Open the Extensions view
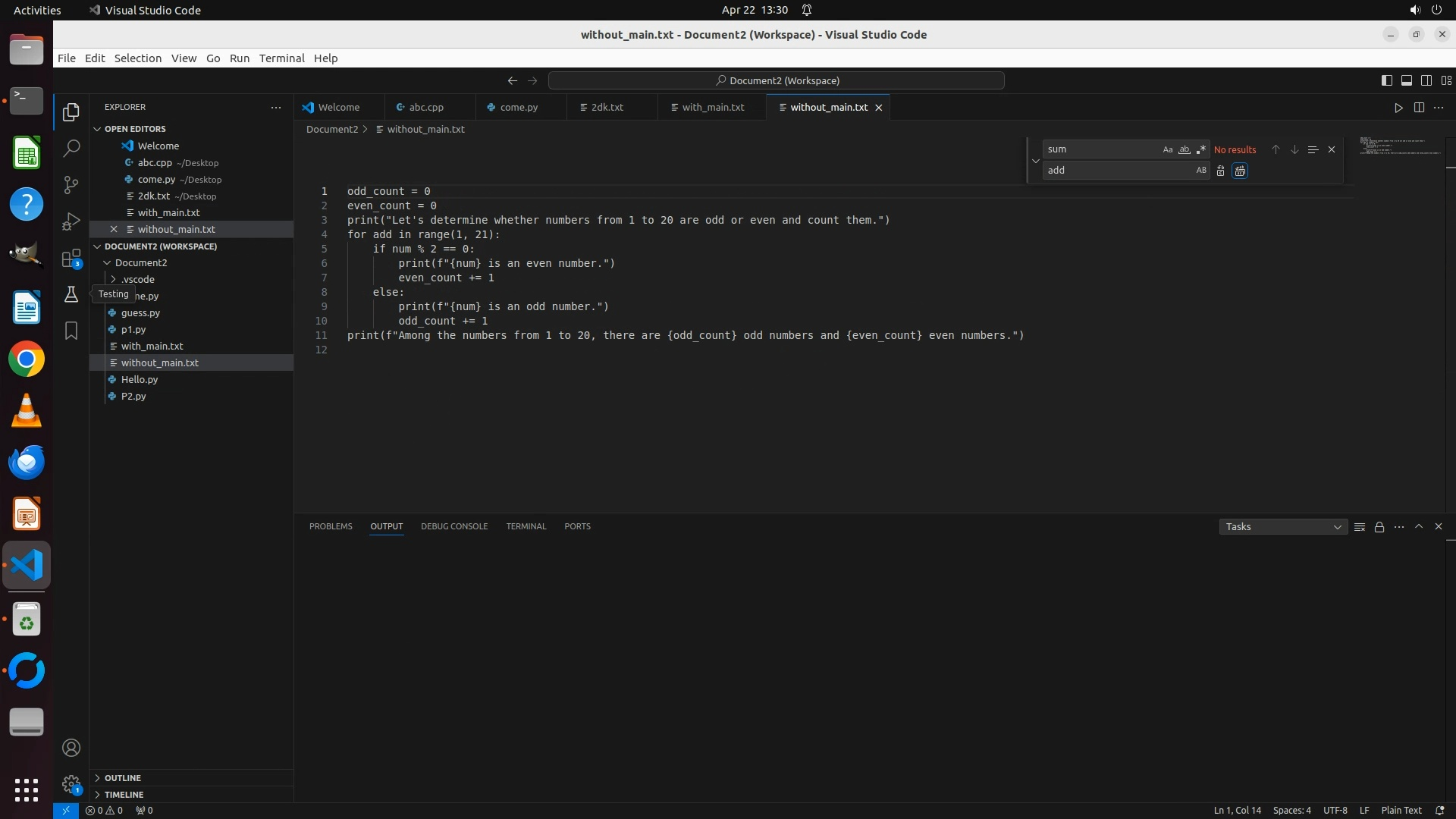 (71, 259)
